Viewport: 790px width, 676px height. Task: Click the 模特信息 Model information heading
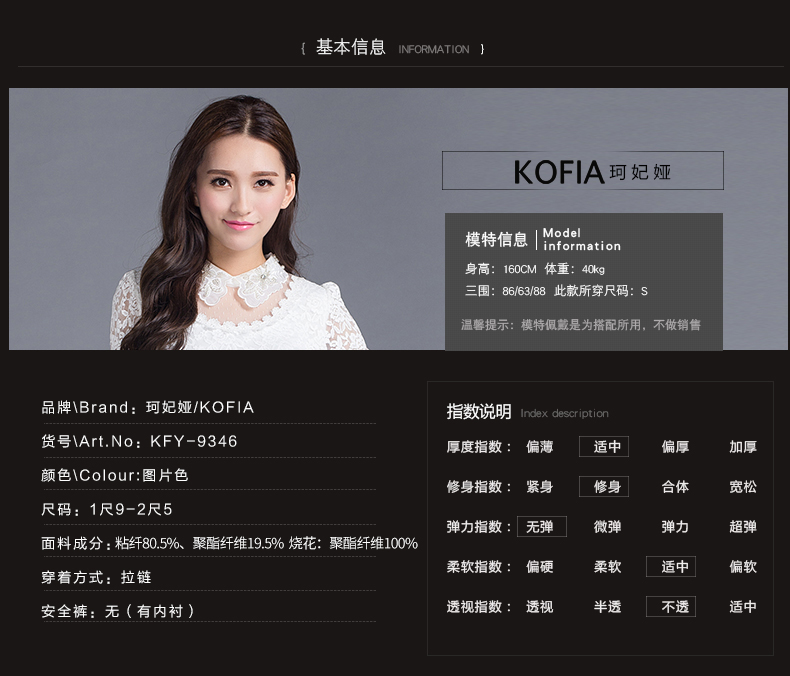pos(543,239)
